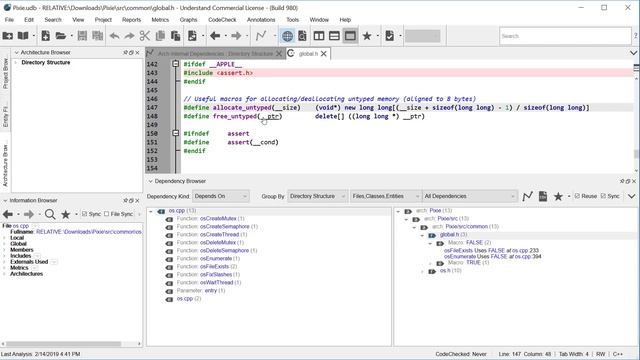Click the Cut scissors icon
This screenshot has height=360, width=640.
[x=144, y=36]
